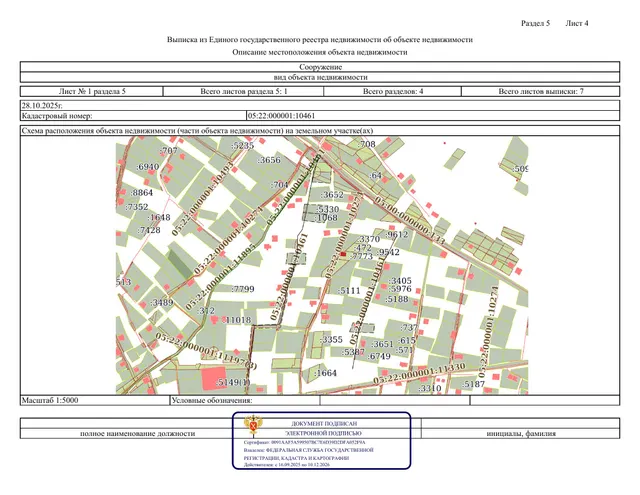Click 'полное наименование должности' cell

point(137,433)
